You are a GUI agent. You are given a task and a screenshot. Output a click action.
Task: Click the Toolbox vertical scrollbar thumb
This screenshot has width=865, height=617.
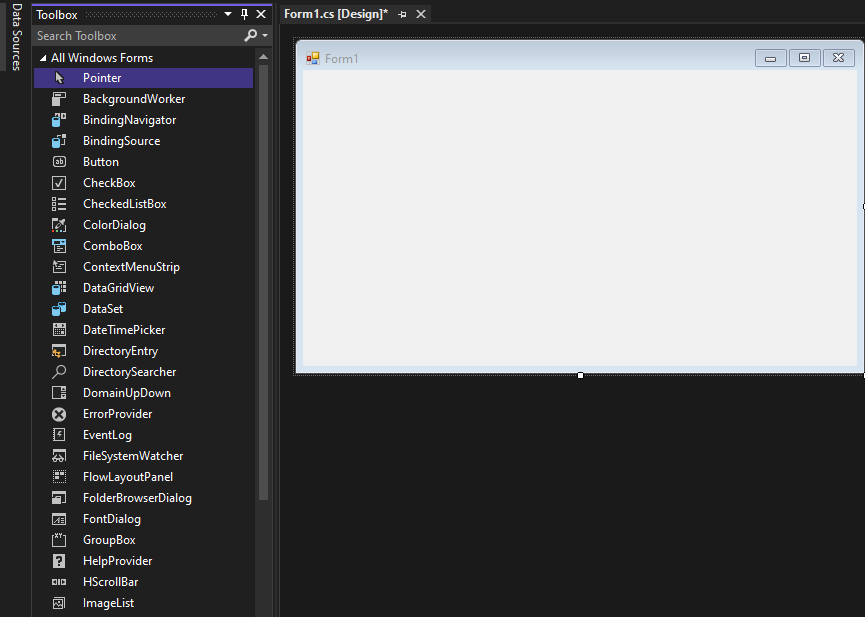tap(263, 282)
